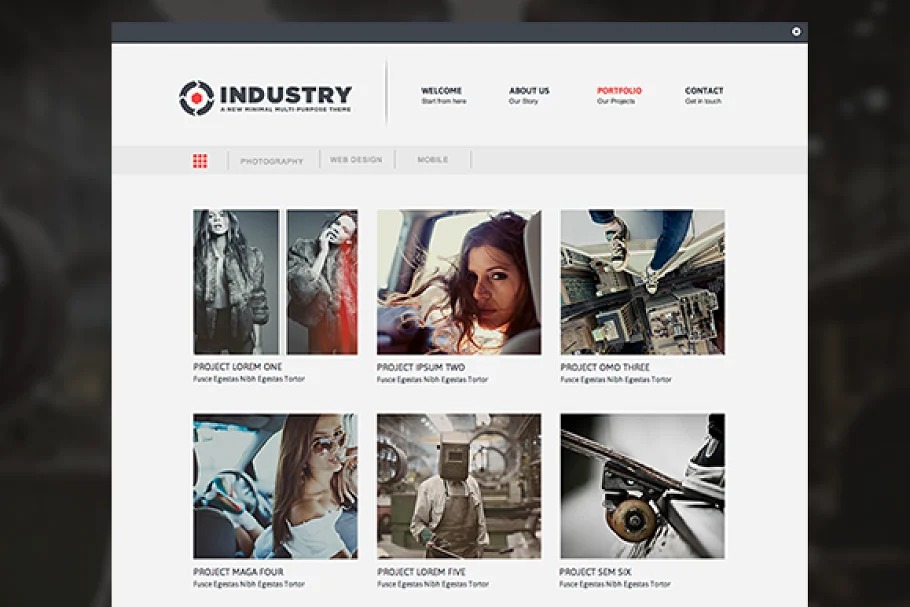Click the Project Ipsum Two title link
This screenshot has height=607, width=910.
[421, 367]
